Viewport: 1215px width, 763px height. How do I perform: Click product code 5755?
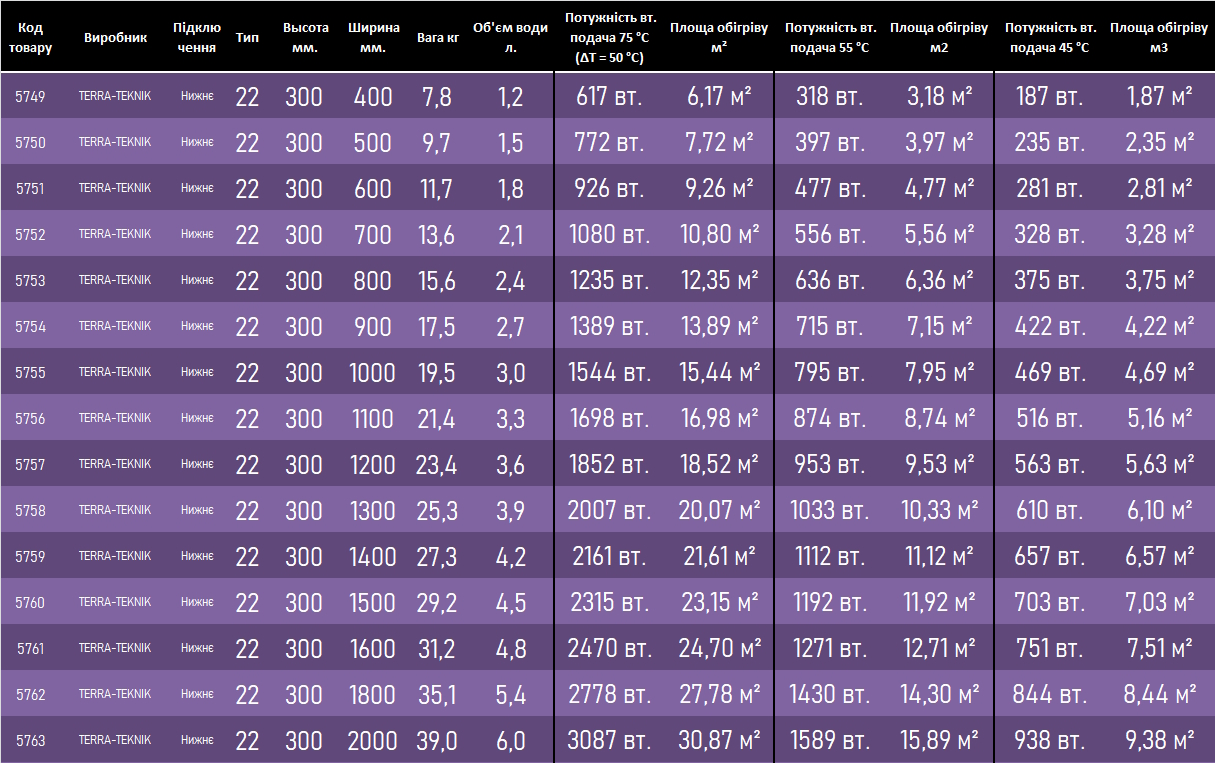[30, 373]
